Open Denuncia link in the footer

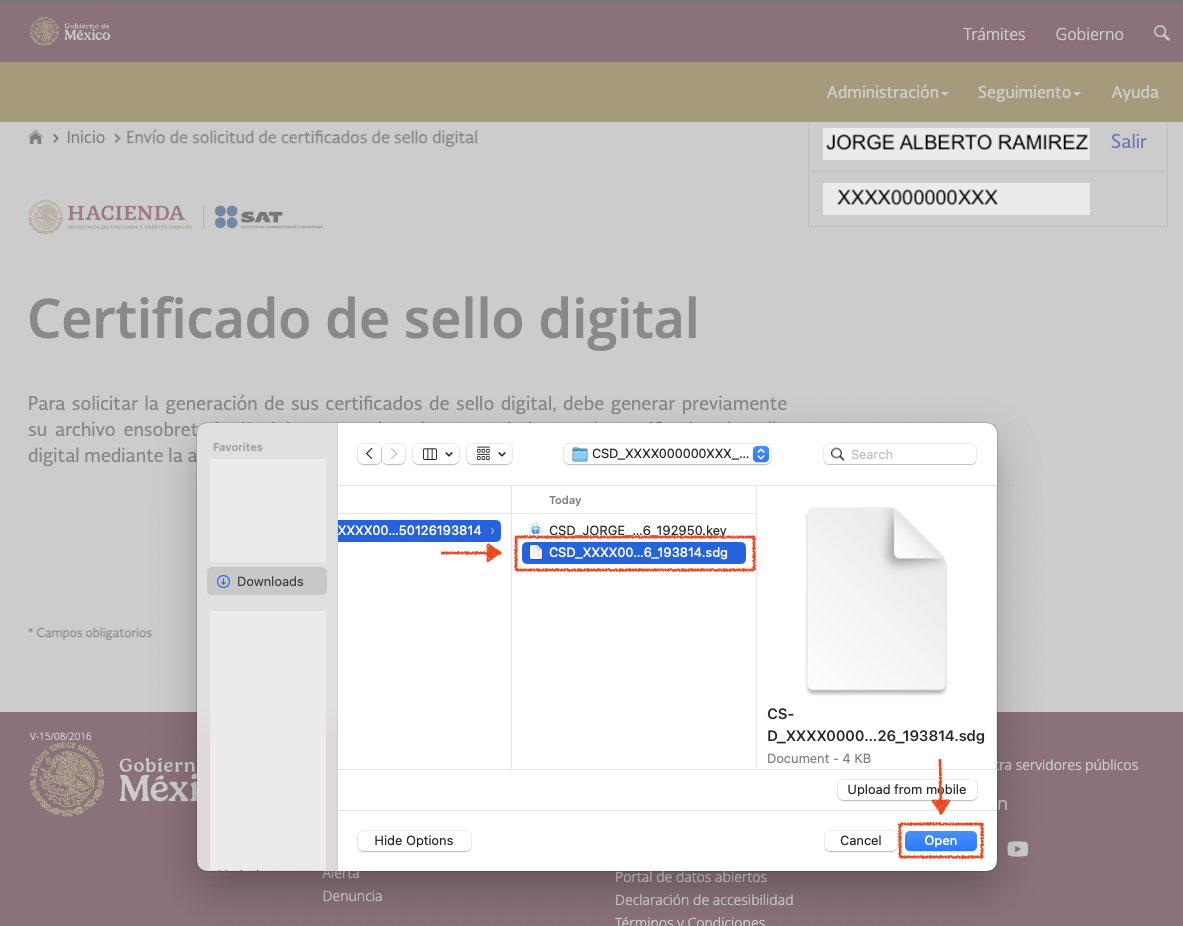click(x=352, y=896)
